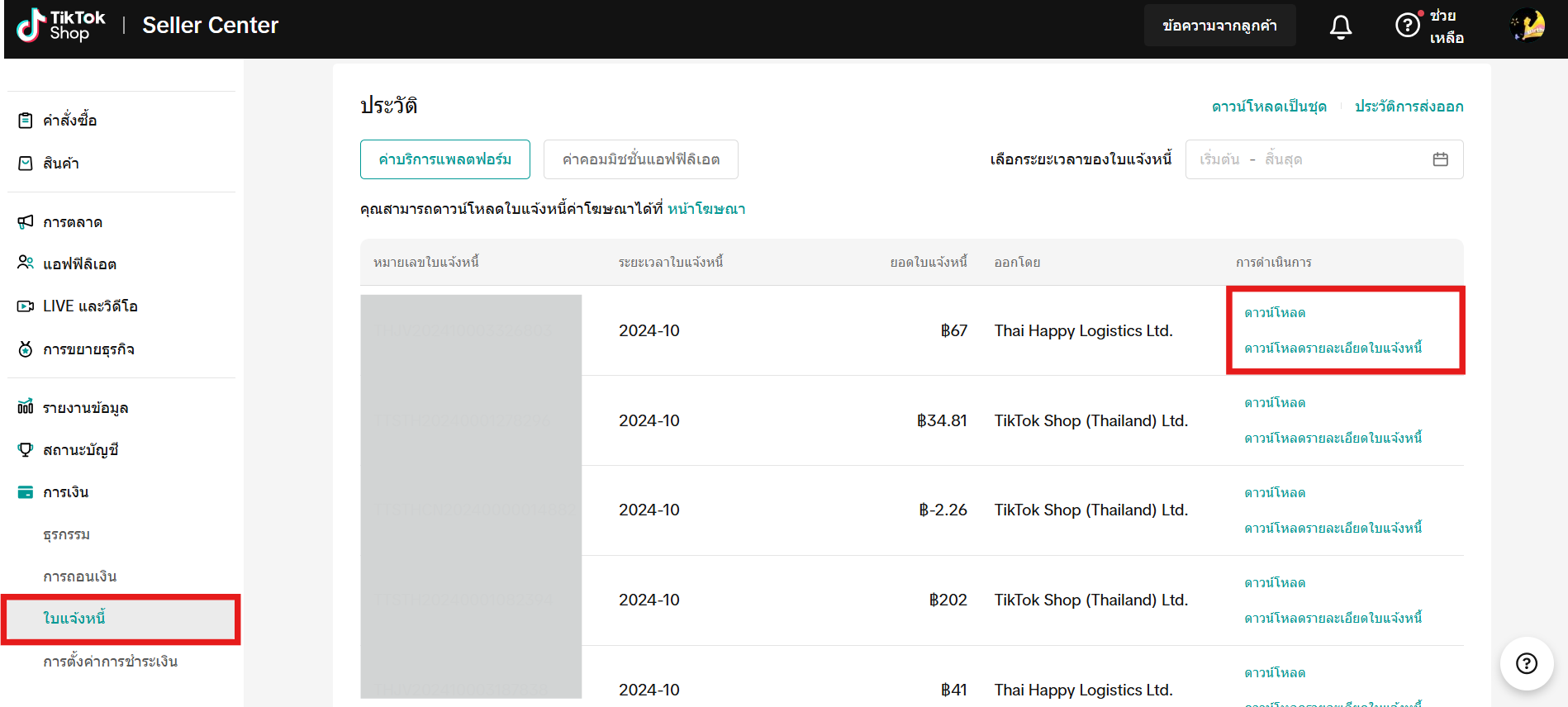
Task: Click ดาวน์โหลด for the ฿41 invoice
Action: pyautogui.click(x=1275, y=673)
